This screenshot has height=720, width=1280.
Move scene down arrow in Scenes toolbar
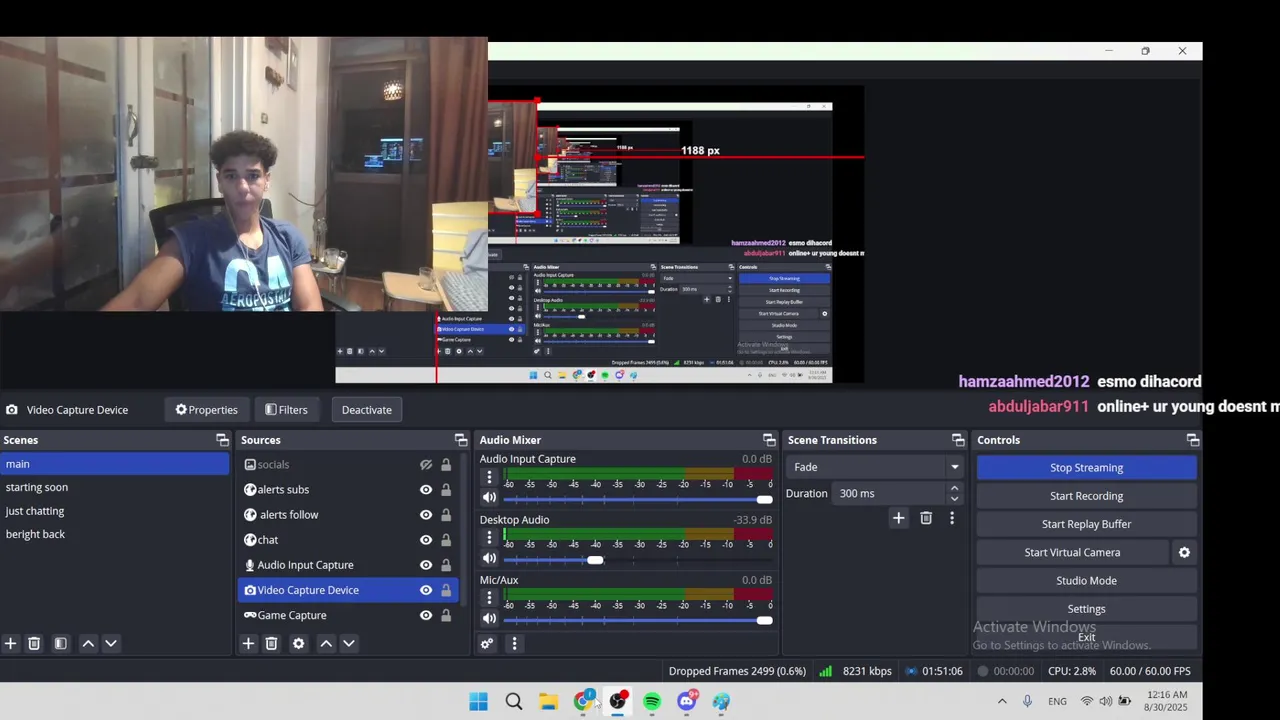(x=111, y=644)
